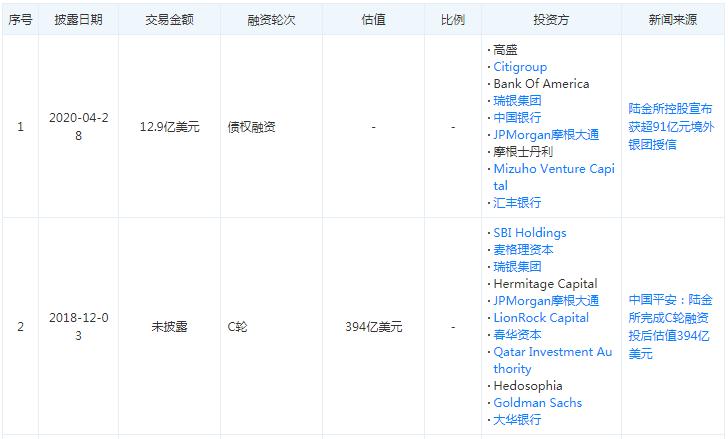The height and width of the screenshot is (439, 728).
Task: Open the 春华资本 investor link
Action: tap(517, 335)
